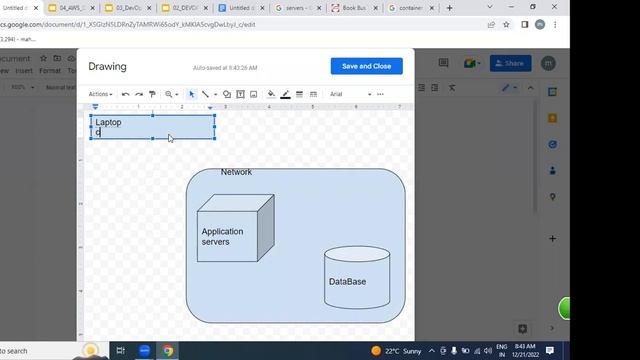Viewport: 640px width, 360px height.
Task: Open the zoom dropdown arrow
Action: click(177, 94)
